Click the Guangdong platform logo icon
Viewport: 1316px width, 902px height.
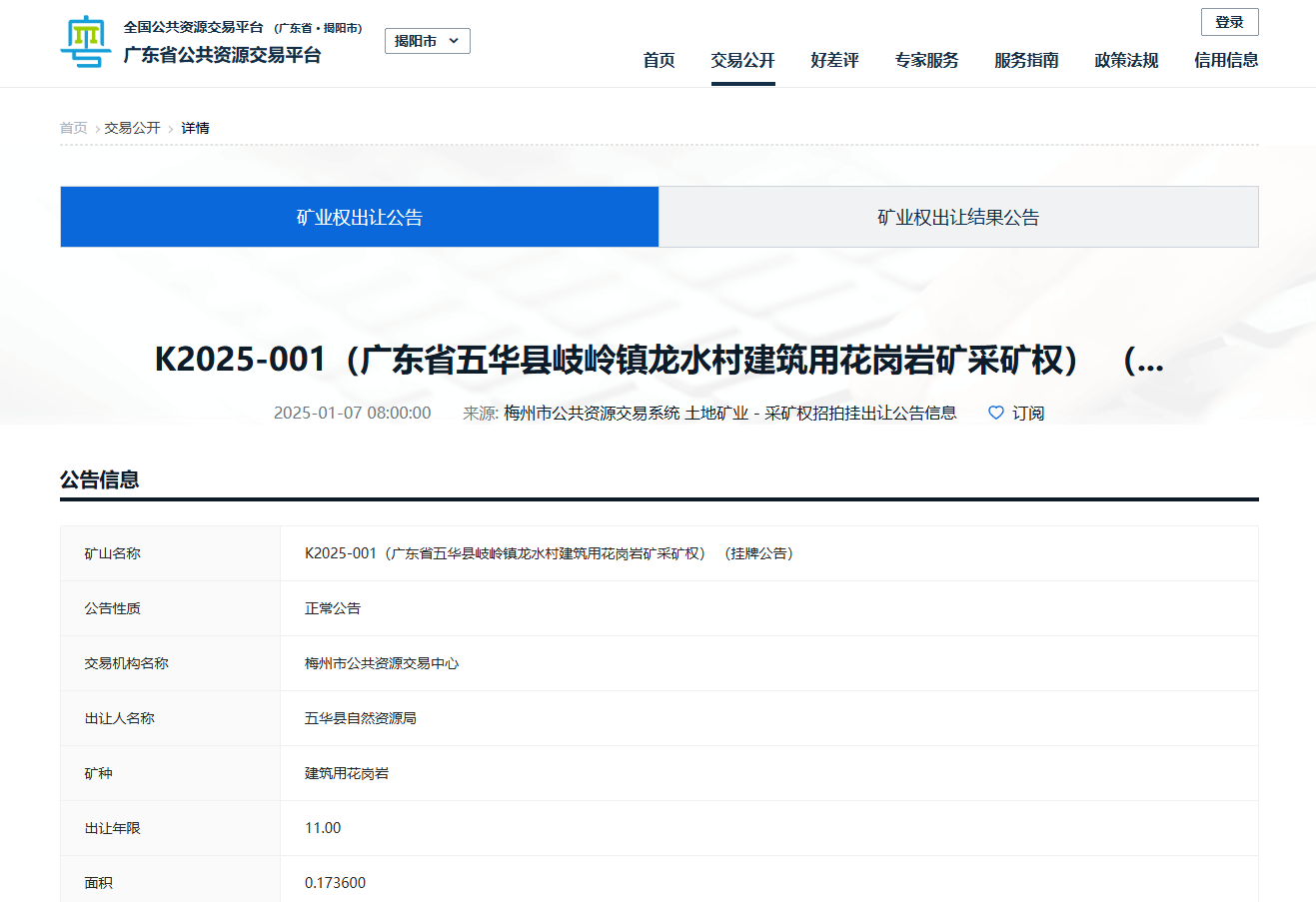coord(86,42)
